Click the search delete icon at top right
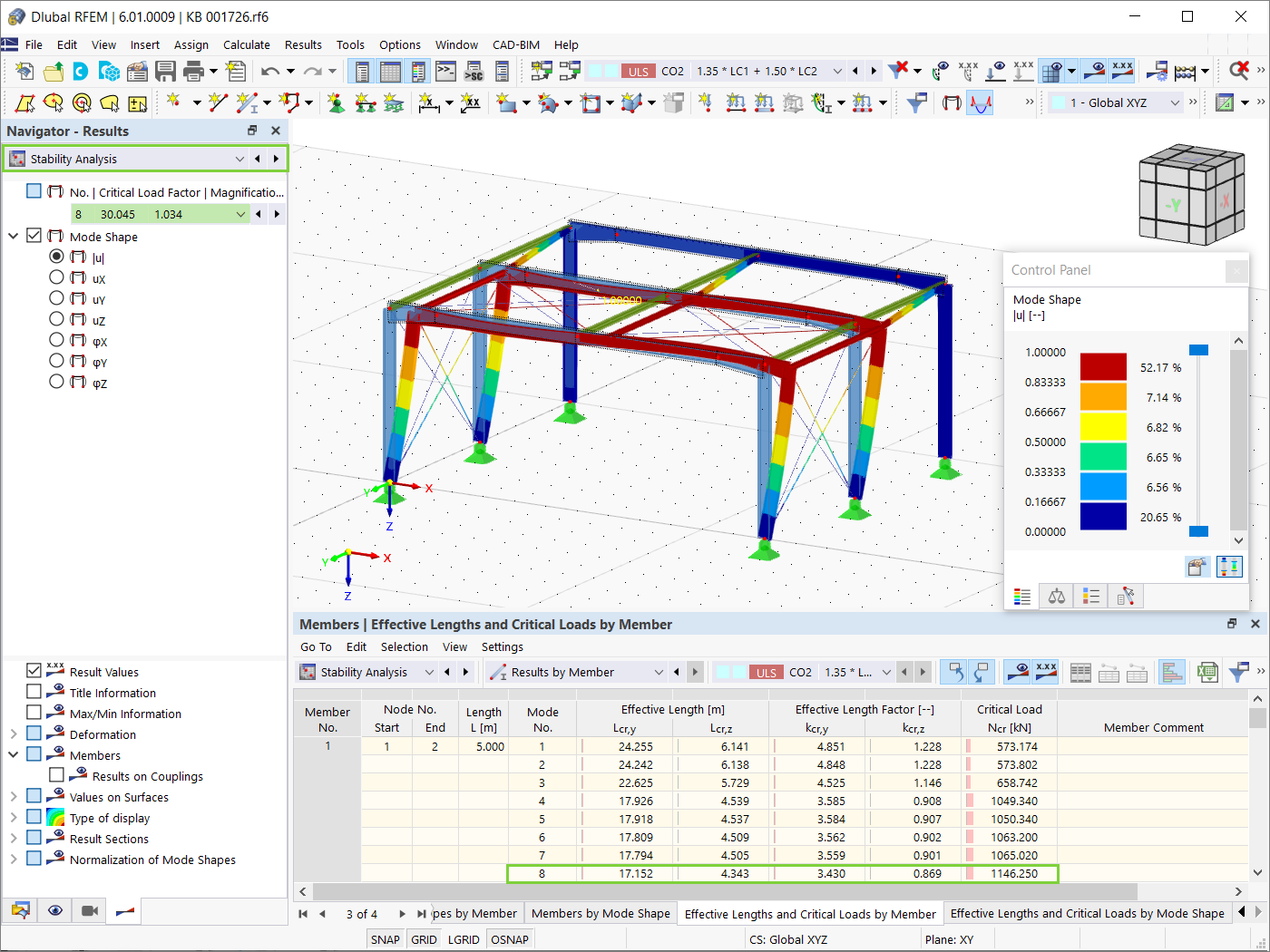This screenshot has width=1270, height=952. click(x=1238, y=70)
